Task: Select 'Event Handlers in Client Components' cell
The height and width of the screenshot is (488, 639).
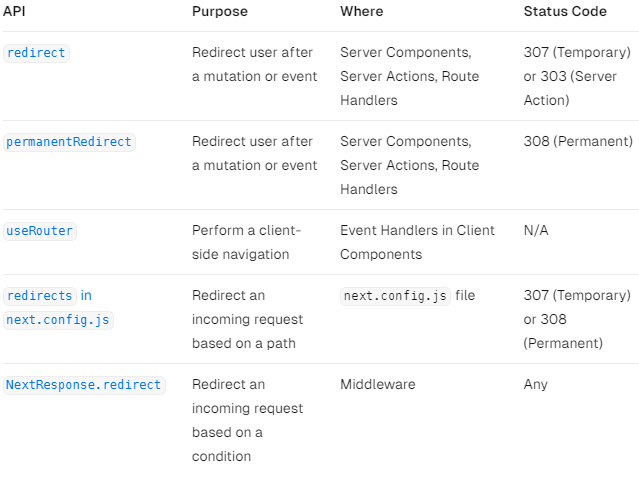Action: (417, 242)
